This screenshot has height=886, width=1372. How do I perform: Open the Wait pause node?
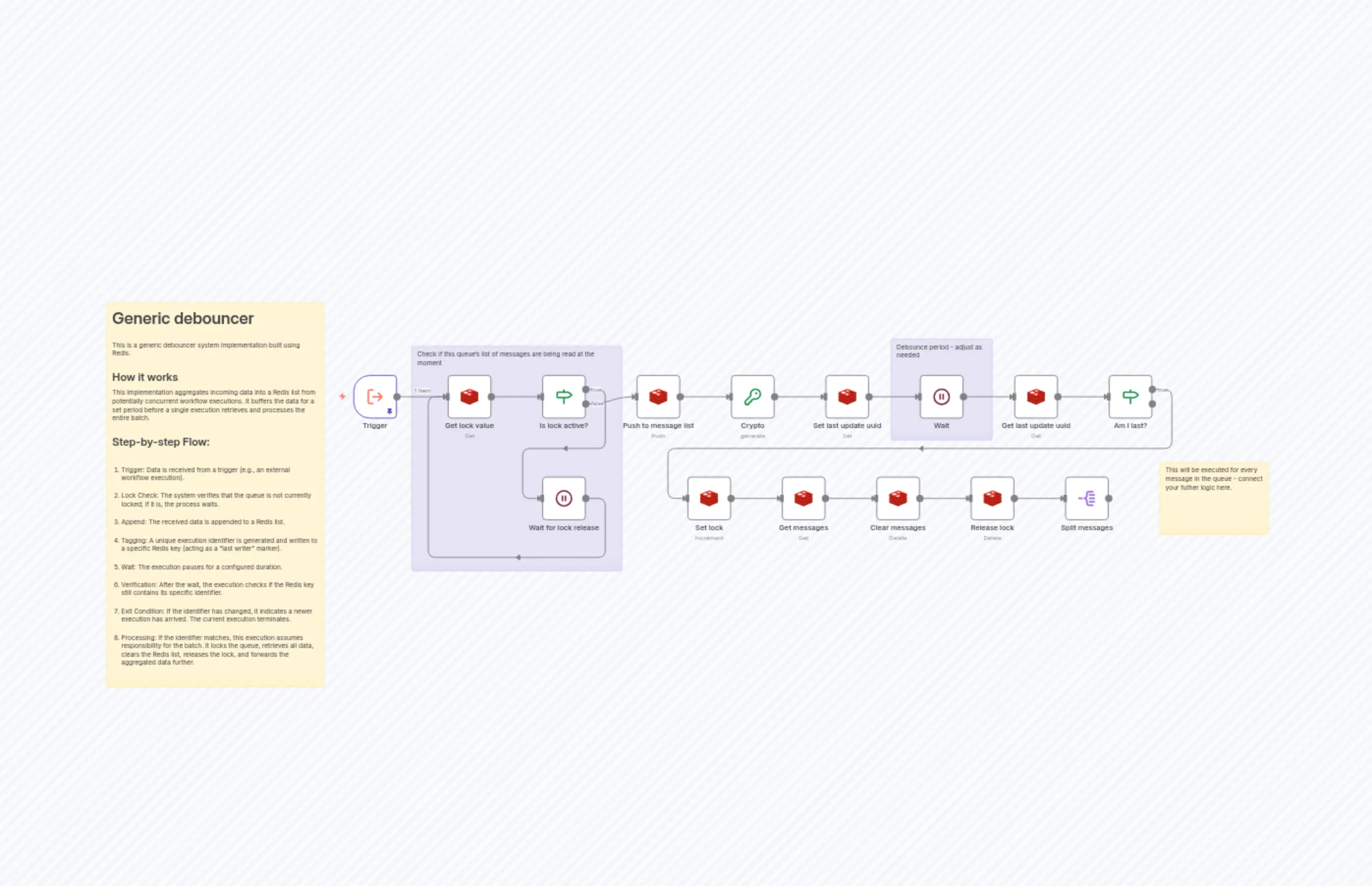coord(941,397)
